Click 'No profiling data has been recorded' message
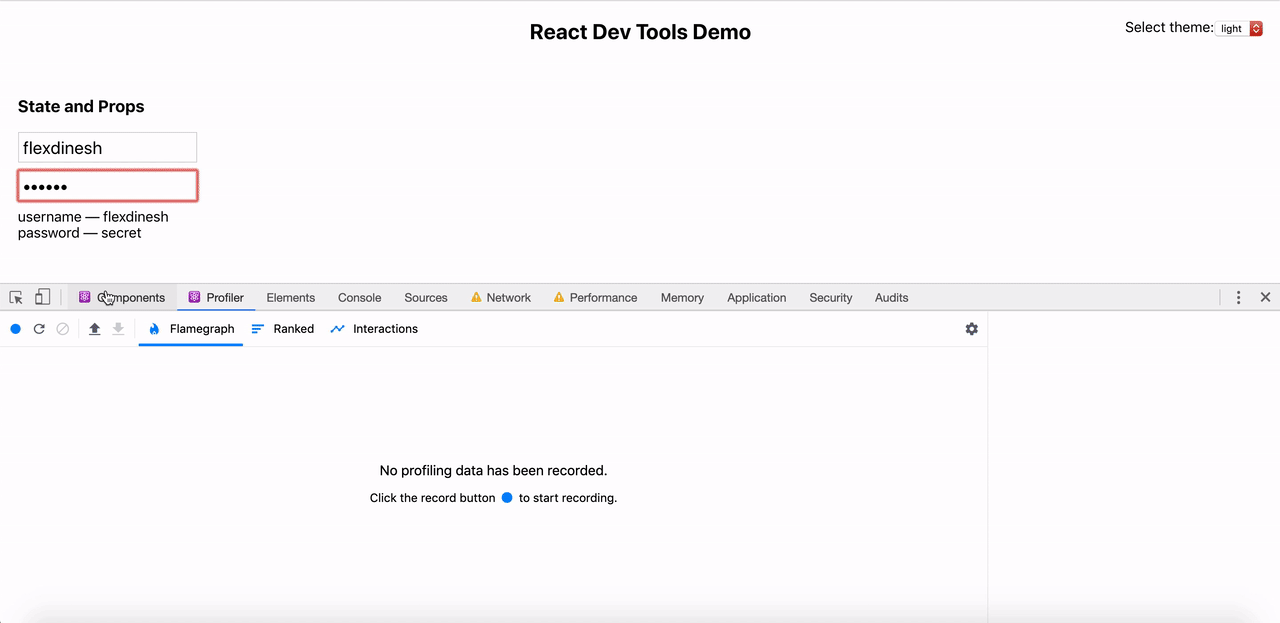This screenshot has width=1280, height=623. [x=493, y=470]
